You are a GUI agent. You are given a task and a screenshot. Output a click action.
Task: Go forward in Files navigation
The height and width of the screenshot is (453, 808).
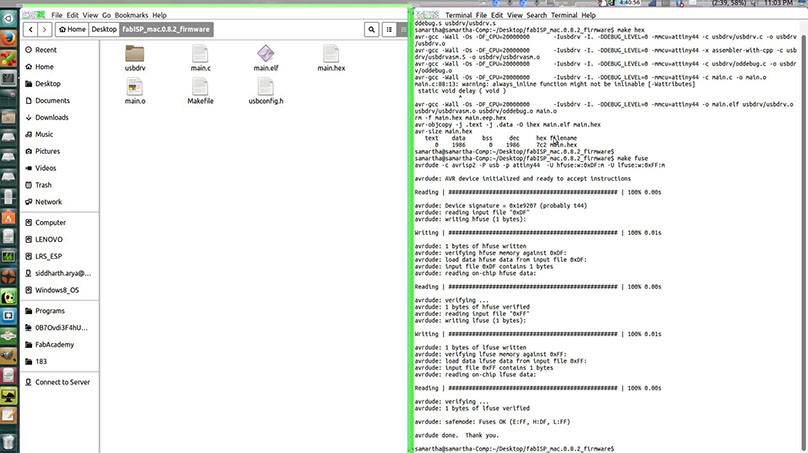(x=44, y=29)
